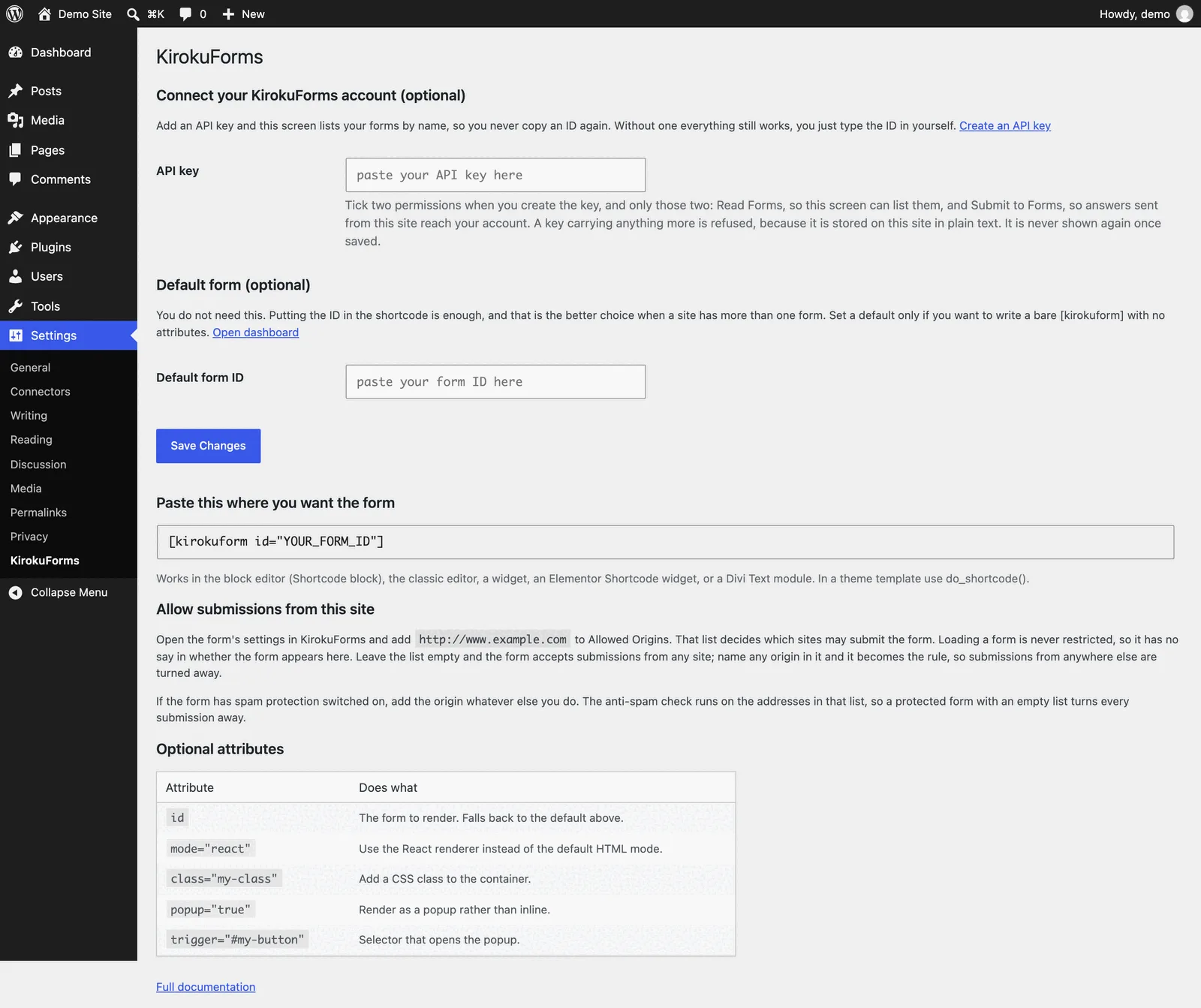Focus the Default form ID field
Screen dimensions: 1201x1008
tap(495, 382)
